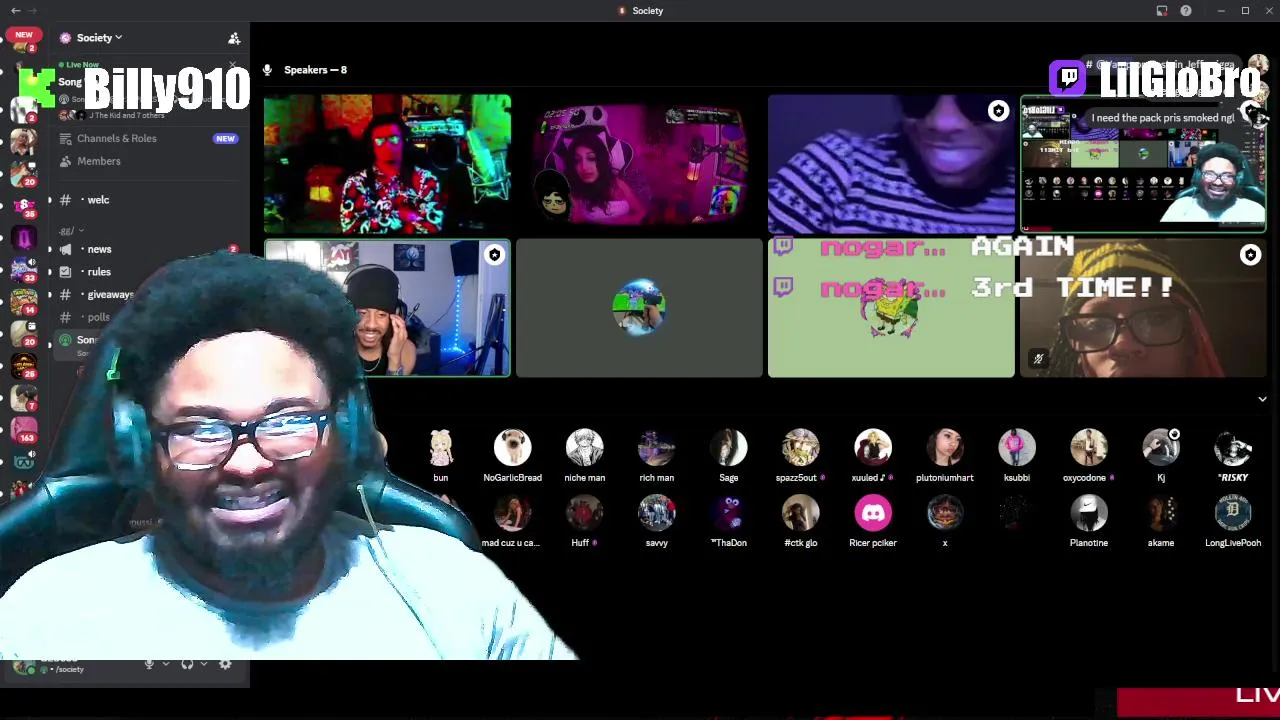Open LongLivePooh's audience avatar
Viewport: 1280px width, 720px height.
[1233, 513]
